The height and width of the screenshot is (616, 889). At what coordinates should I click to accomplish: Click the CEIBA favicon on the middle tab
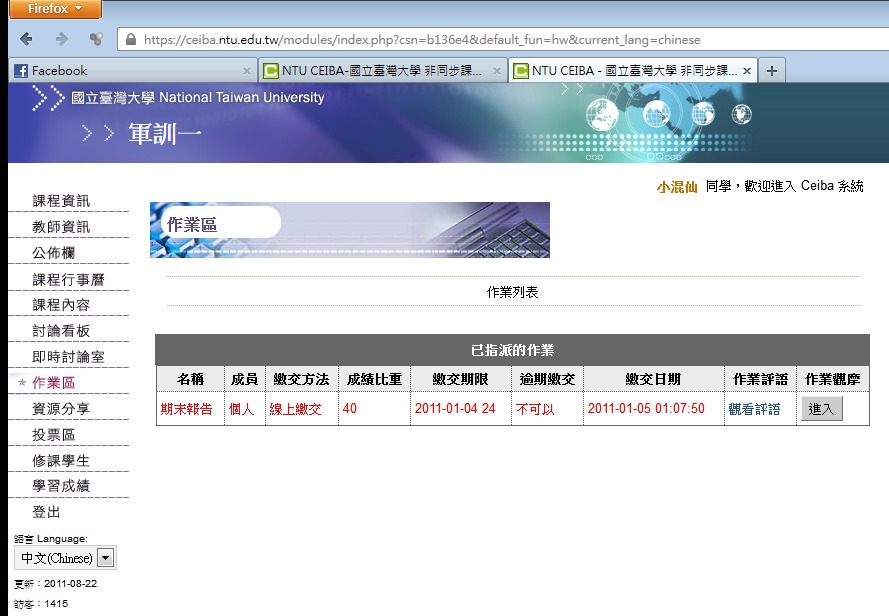(271, 71)
